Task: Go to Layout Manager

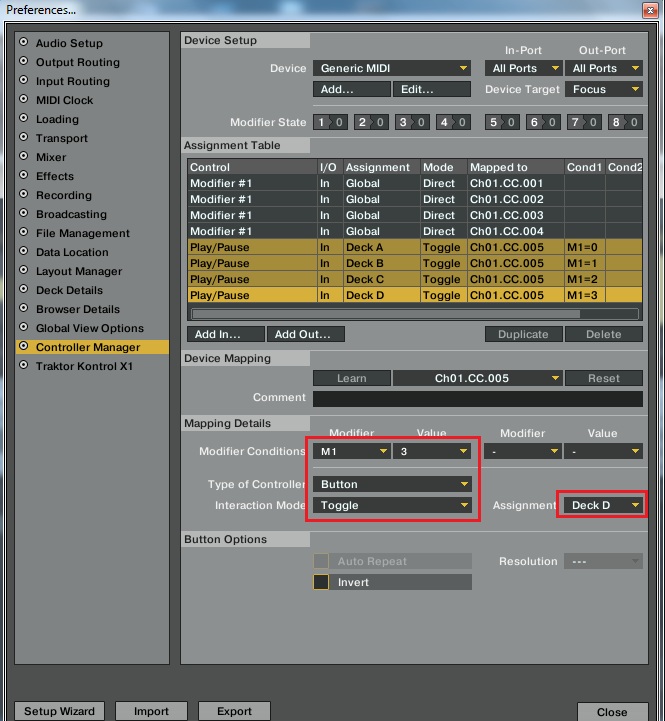Action: pos(79,271)
